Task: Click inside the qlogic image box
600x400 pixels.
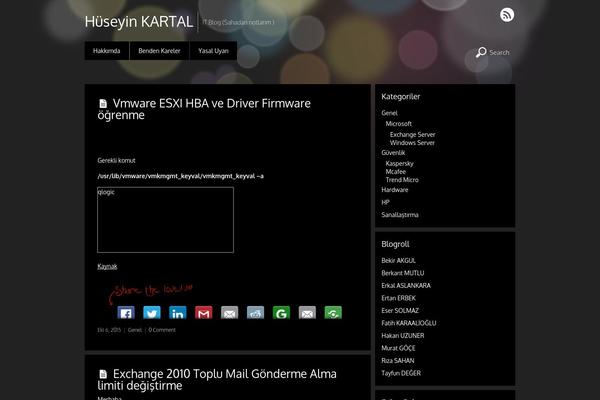Action: [x=165, y=220]
